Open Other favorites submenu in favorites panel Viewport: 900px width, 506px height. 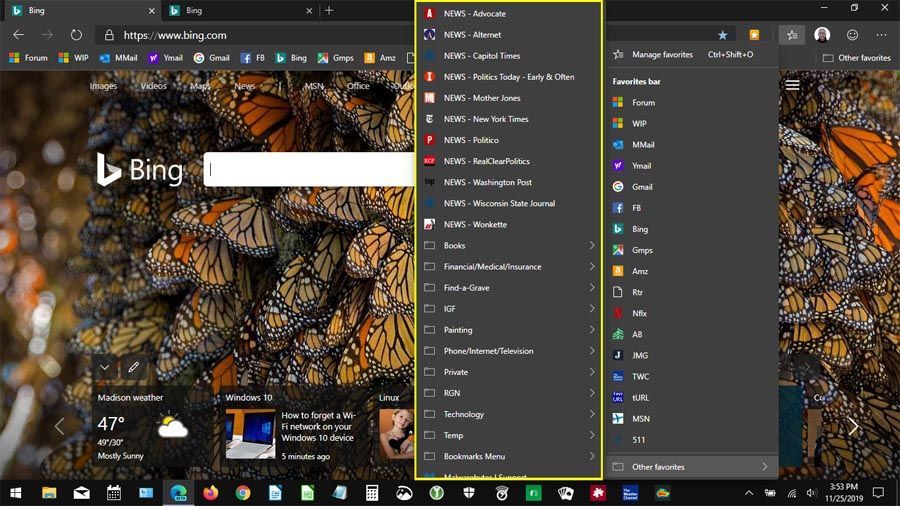692,466
